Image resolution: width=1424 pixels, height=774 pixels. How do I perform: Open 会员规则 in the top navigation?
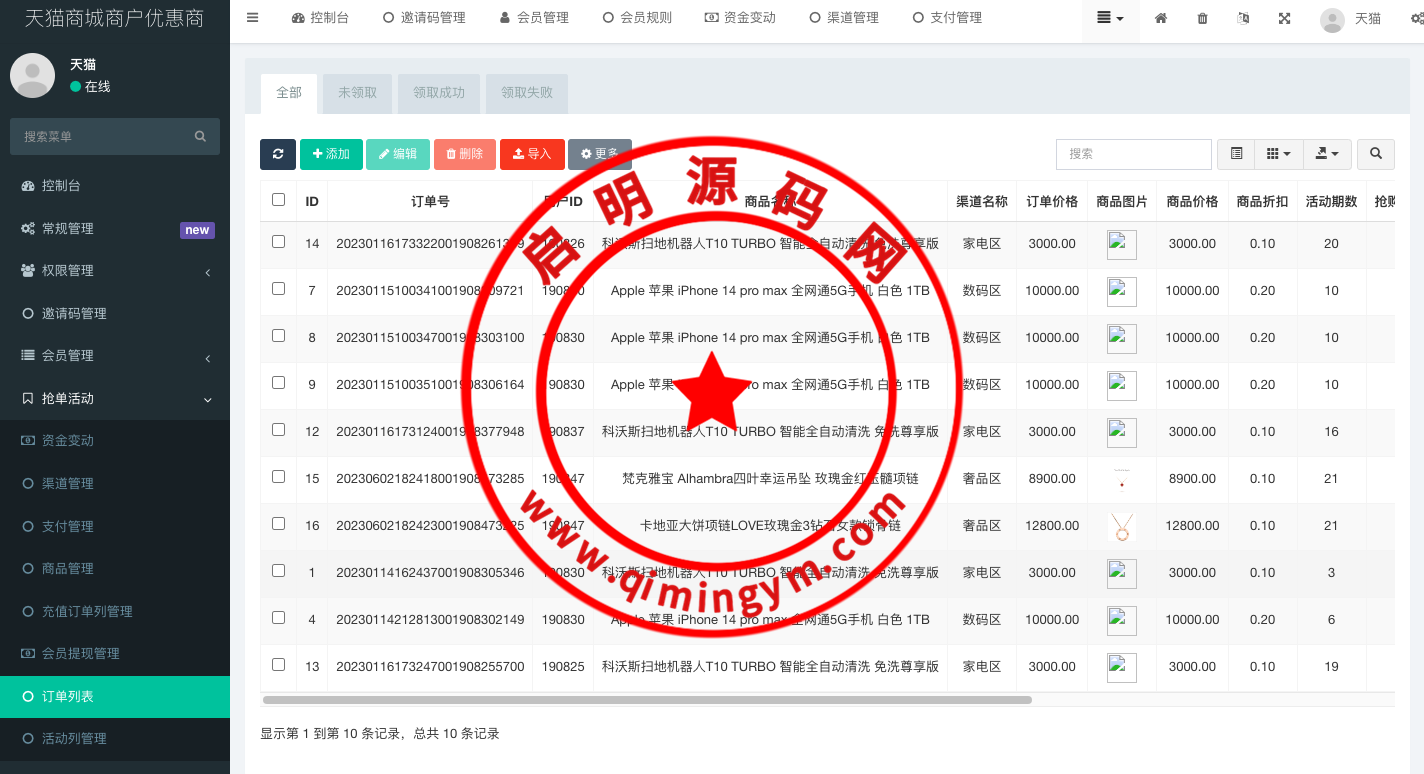(637, 18)
